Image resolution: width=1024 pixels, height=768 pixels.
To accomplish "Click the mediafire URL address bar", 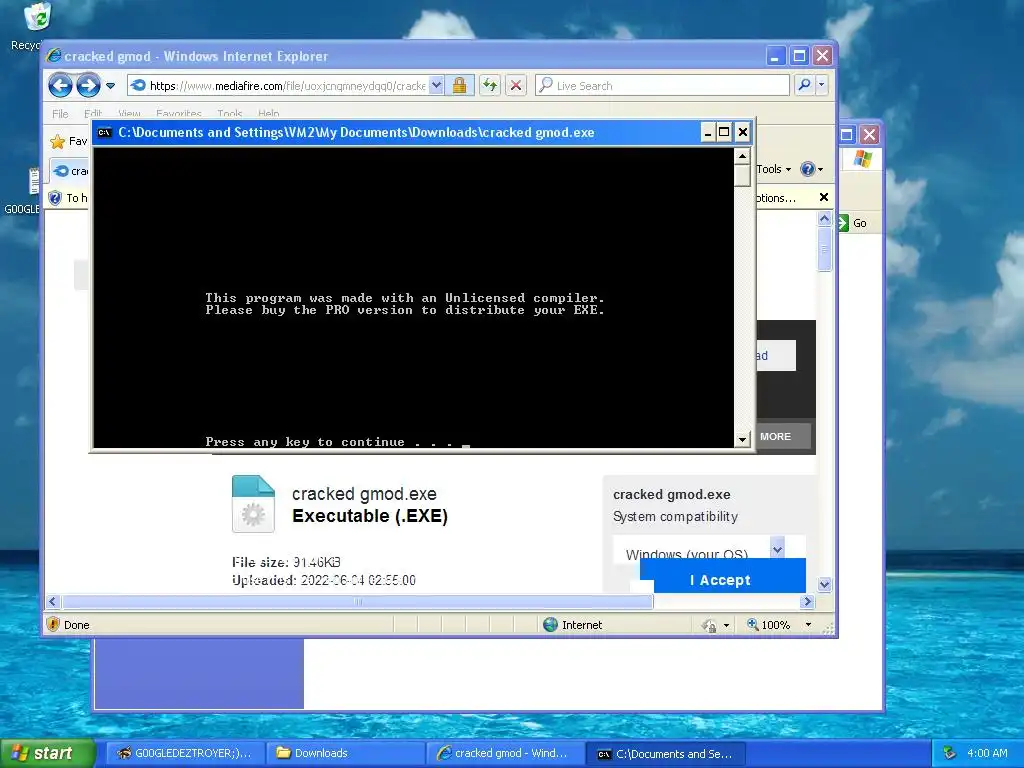I will pyautogui.click(x=278, y=86).
